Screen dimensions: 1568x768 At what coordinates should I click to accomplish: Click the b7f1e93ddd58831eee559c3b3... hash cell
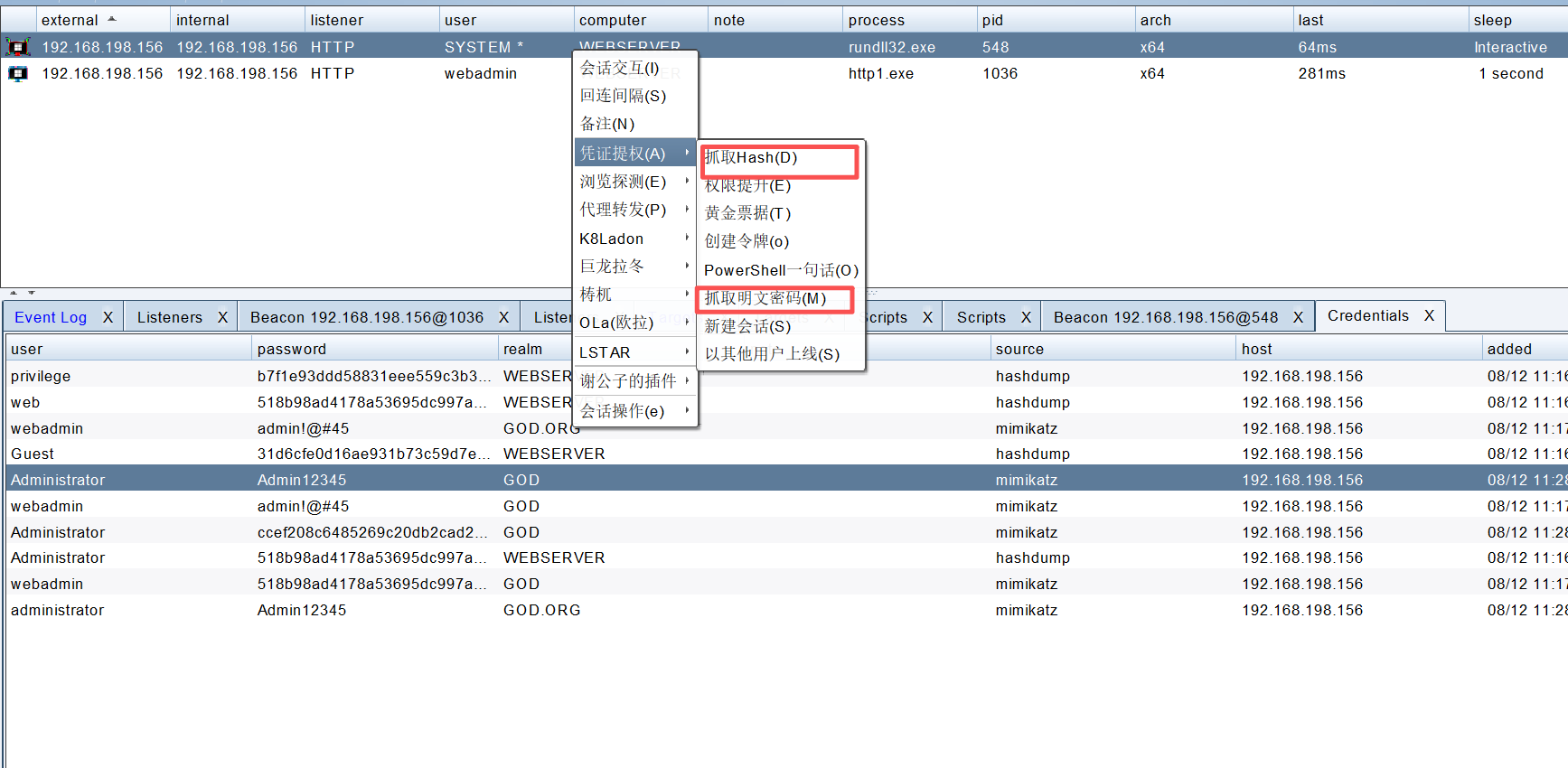(374, 376)
